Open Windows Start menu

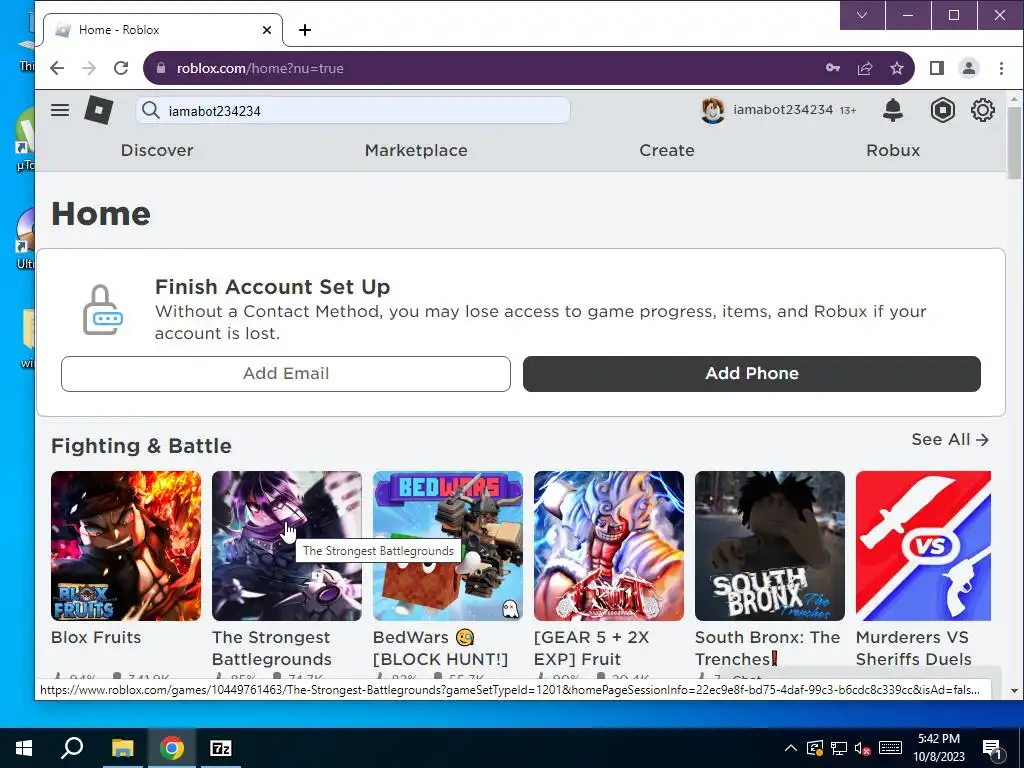coord(24,748)
